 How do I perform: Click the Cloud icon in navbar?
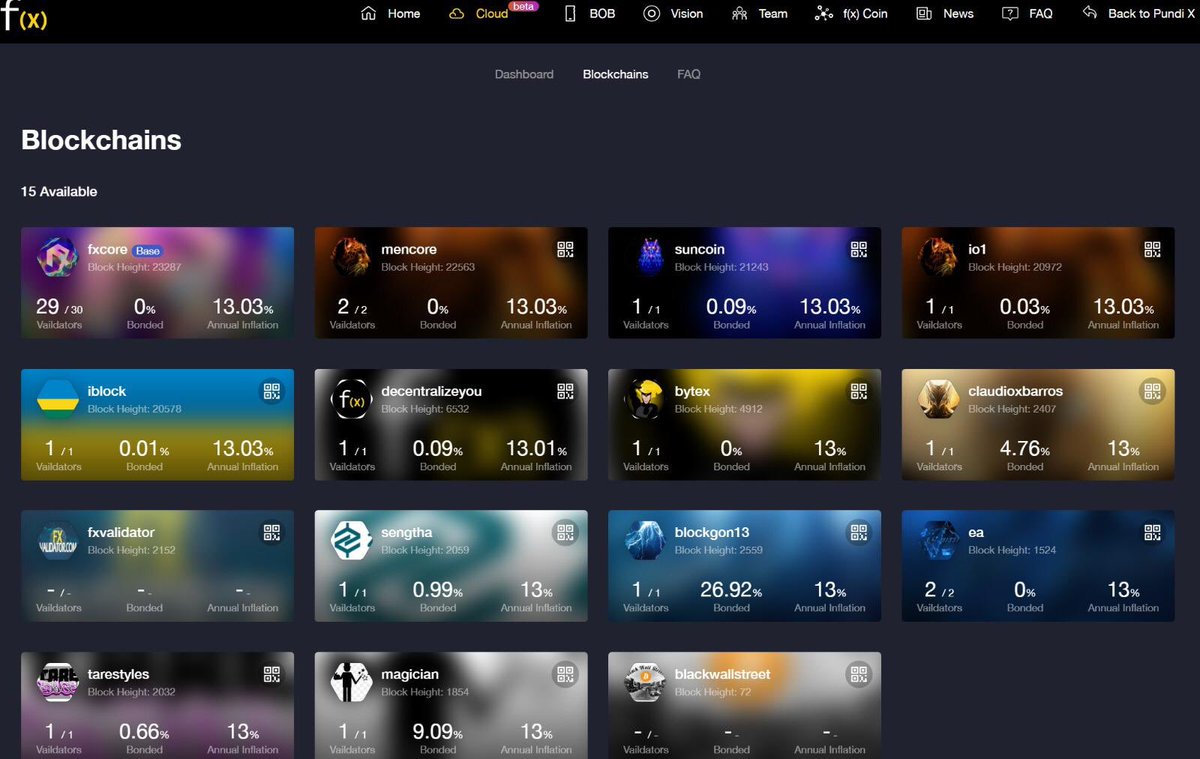456,14
